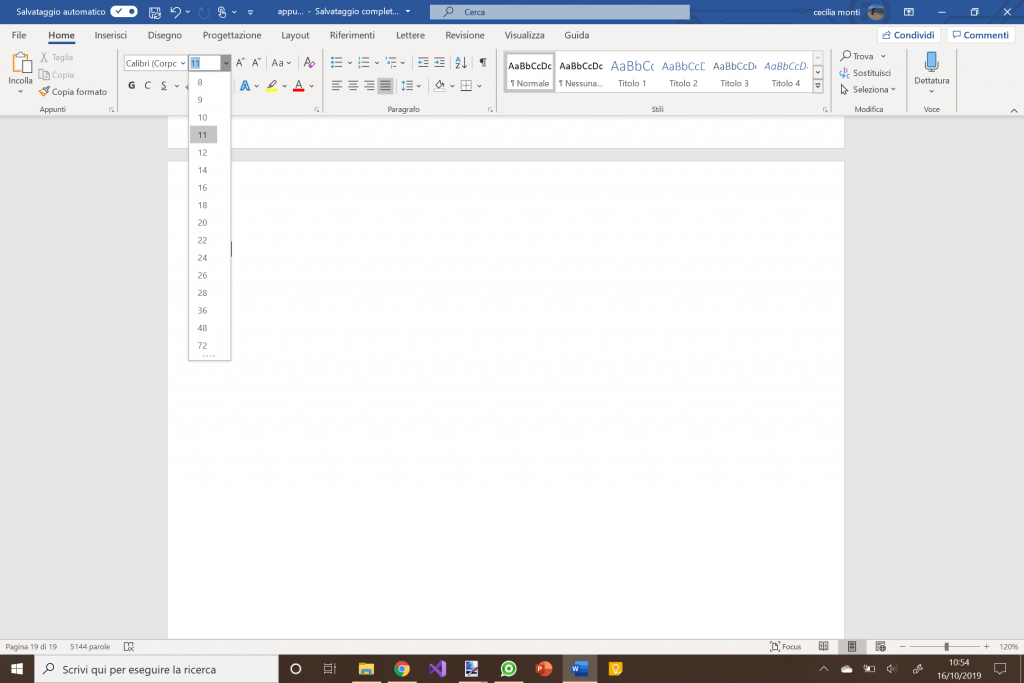Open Chrome from the taskbar
This screenshot has height=683, width=1024.
402,669
